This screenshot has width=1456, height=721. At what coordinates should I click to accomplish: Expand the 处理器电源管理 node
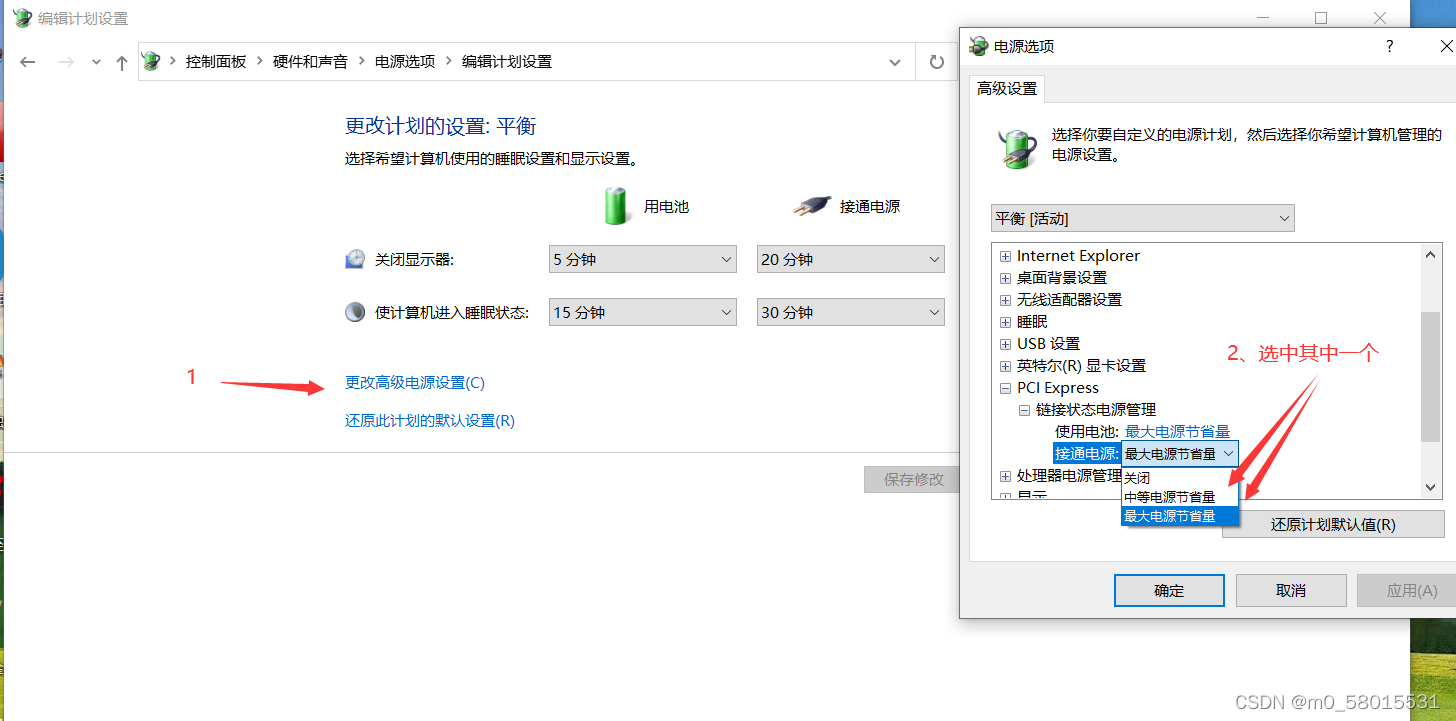[1006, 476]
